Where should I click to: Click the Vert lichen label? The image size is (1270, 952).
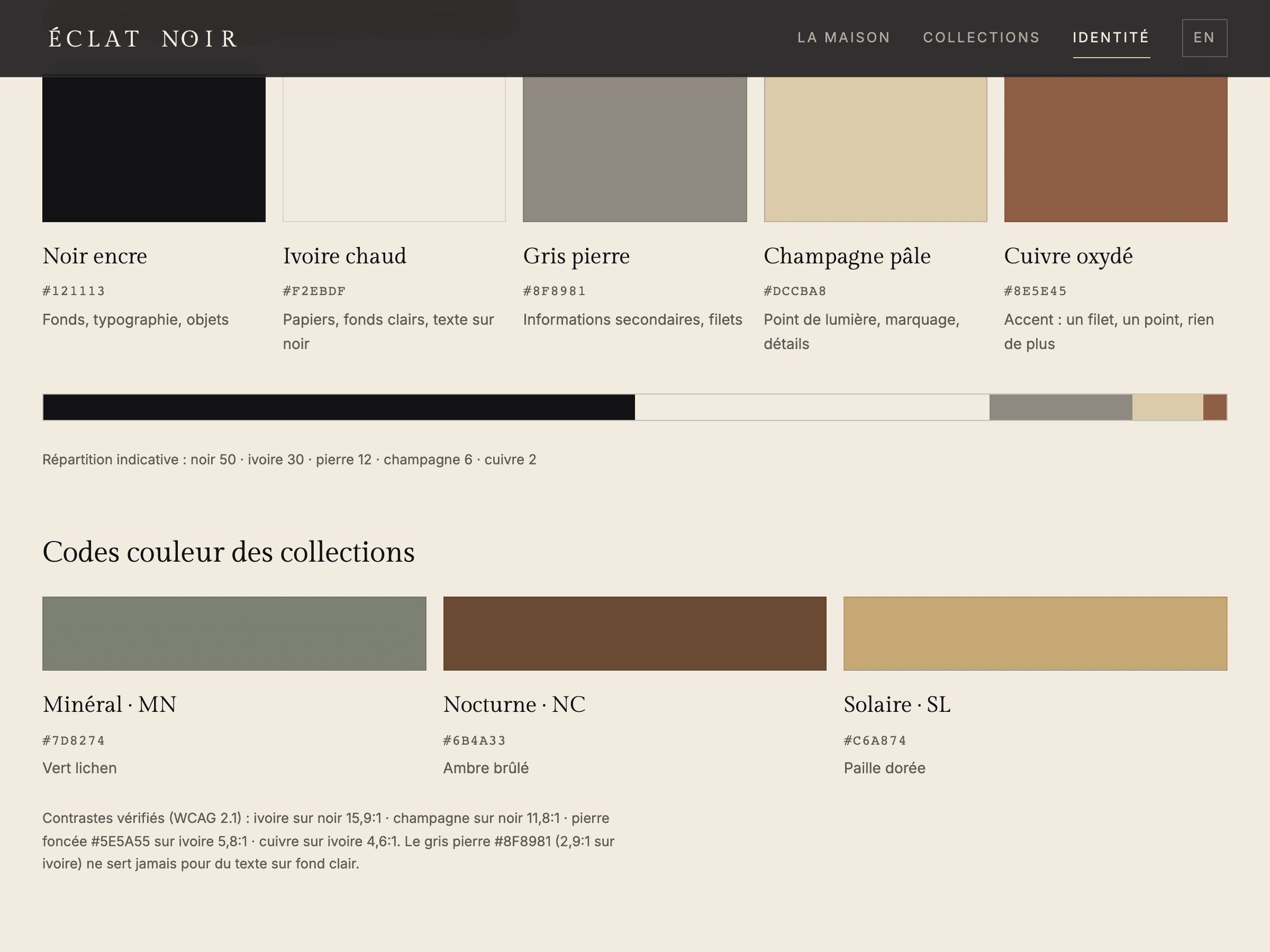click(x=79, y=768)
